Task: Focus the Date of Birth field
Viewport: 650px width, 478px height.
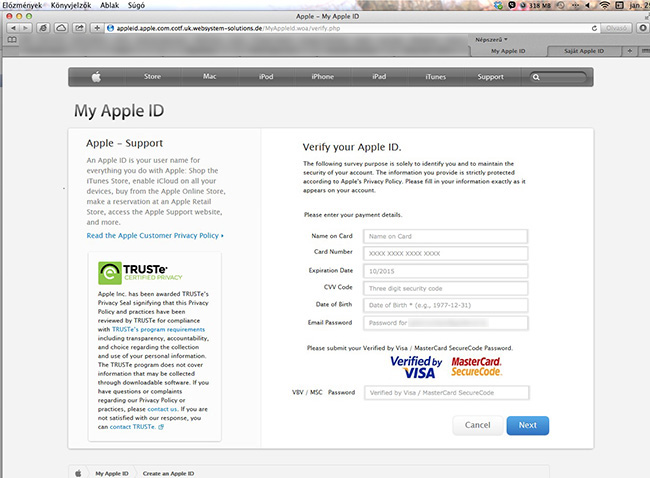Action: click(x=446, y=306)
